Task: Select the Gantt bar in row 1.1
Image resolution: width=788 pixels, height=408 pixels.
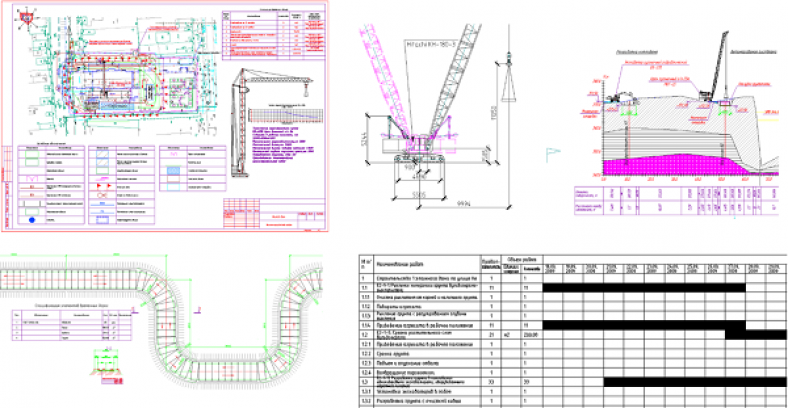Action: [x=644, y=288]
